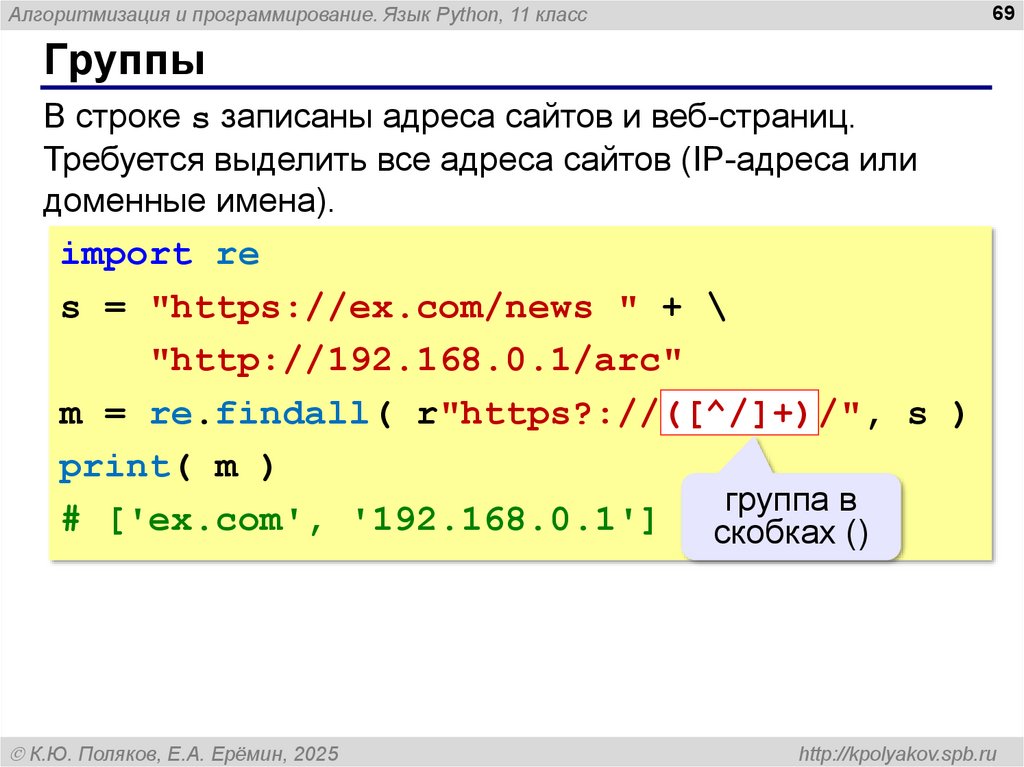Click the monospace variable s in the description
Image resolution: width=1024 pixels, height=767 pixels.
200,119
